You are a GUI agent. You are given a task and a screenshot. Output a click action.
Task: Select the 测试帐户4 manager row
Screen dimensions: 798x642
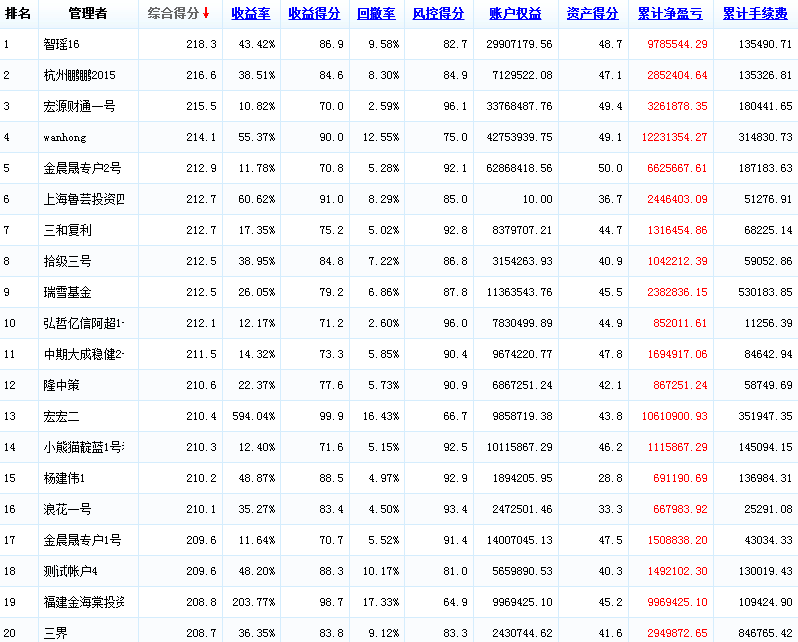(71, 572)
